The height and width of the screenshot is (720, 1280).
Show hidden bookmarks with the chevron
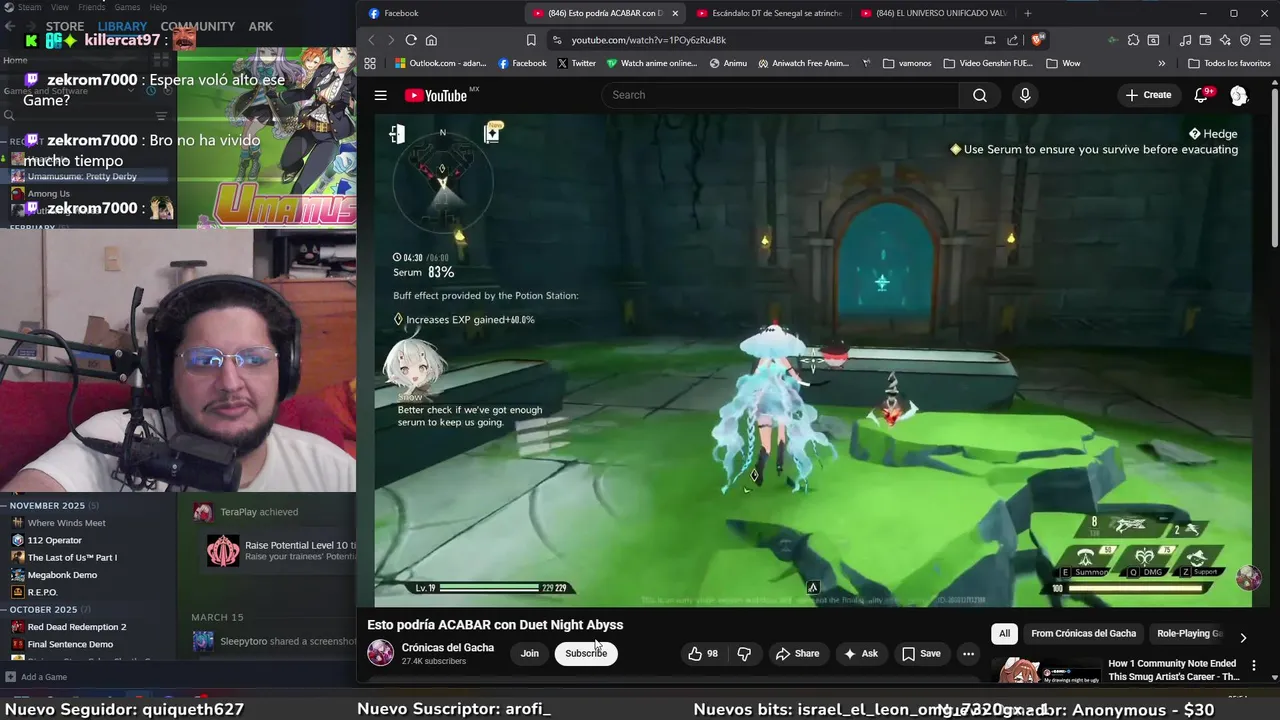pos(1161,63)
